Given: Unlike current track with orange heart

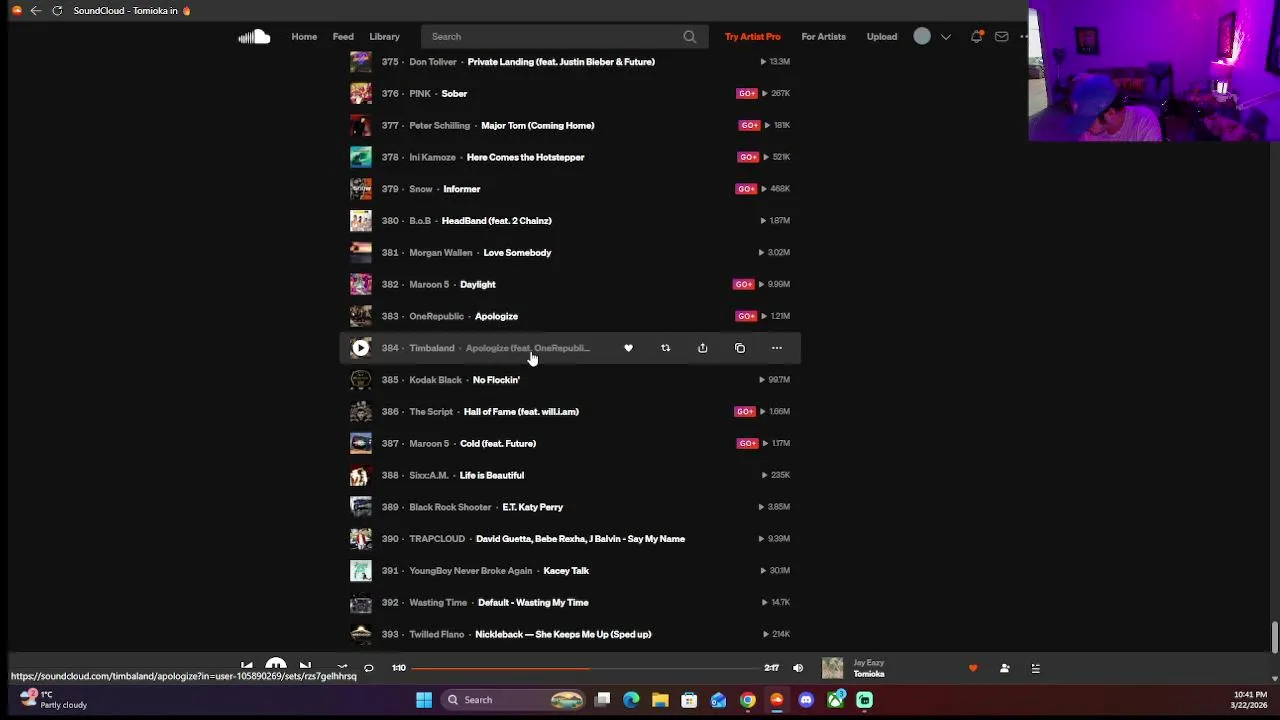Looking at the screenshot, I should [x=973, y=668].
